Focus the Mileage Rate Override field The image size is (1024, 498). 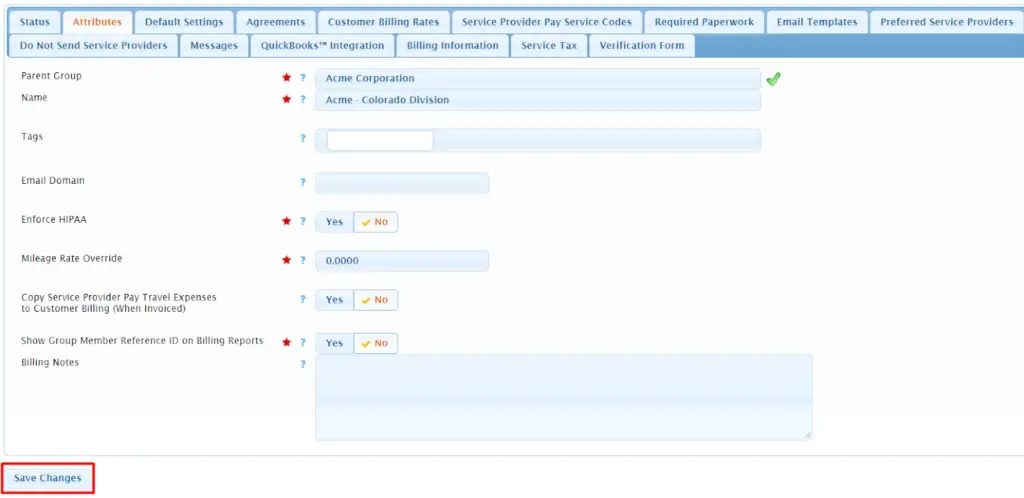[x=402, y=260]
